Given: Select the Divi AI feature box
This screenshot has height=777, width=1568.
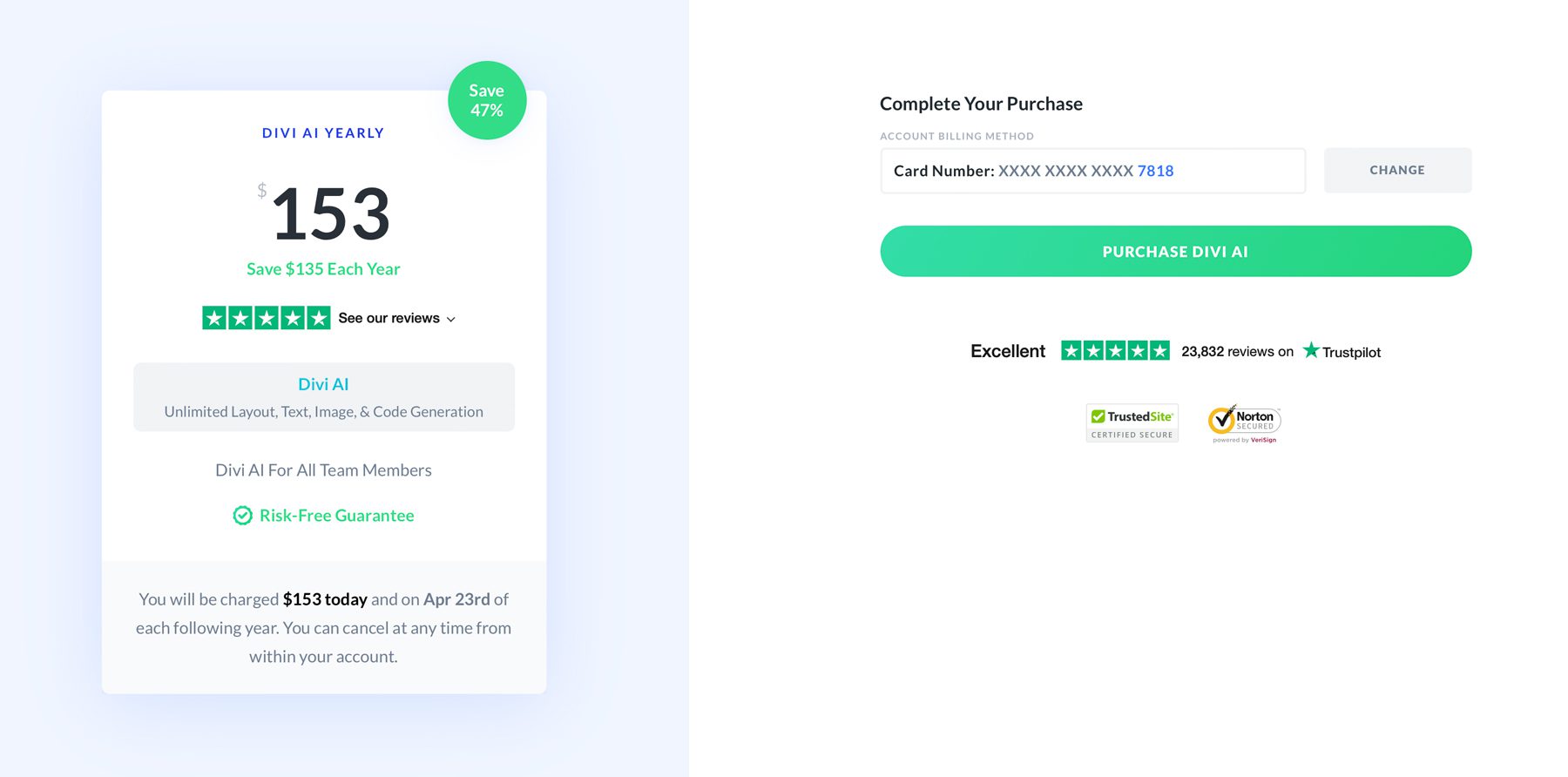Looking at the screenshot, I should click(323, 397).
